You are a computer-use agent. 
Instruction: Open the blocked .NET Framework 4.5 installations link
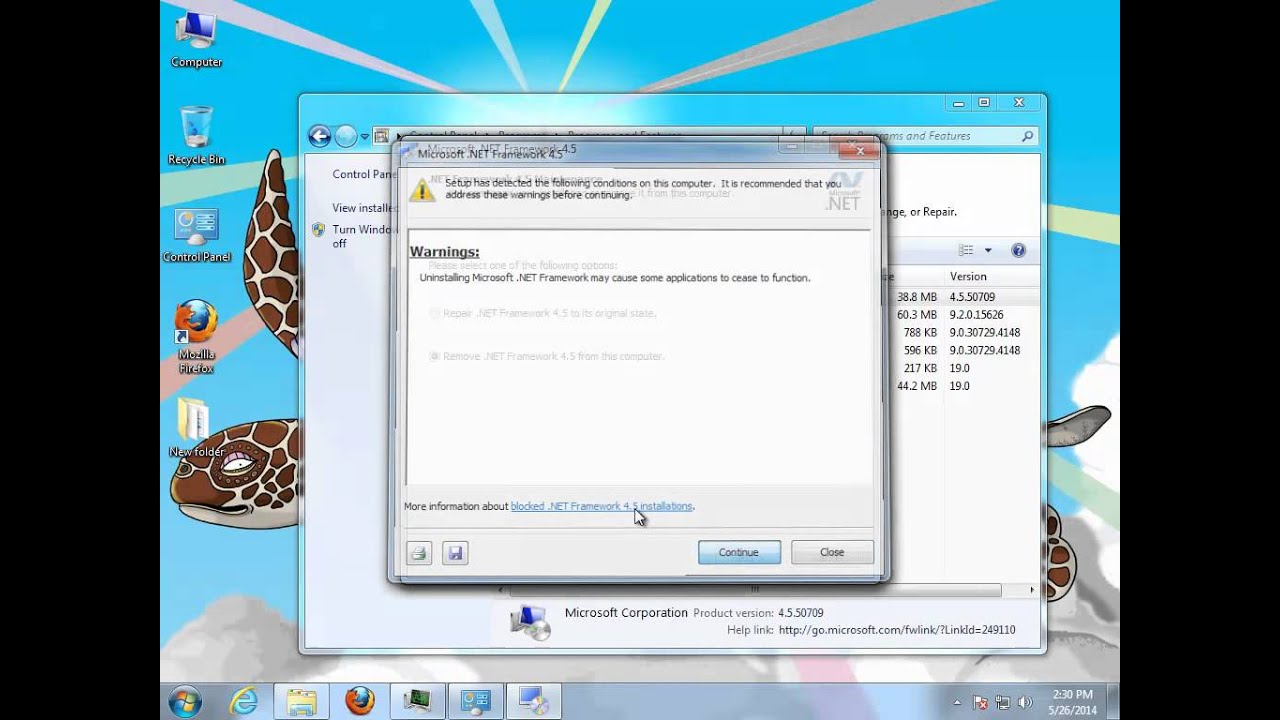pos(601,506)
